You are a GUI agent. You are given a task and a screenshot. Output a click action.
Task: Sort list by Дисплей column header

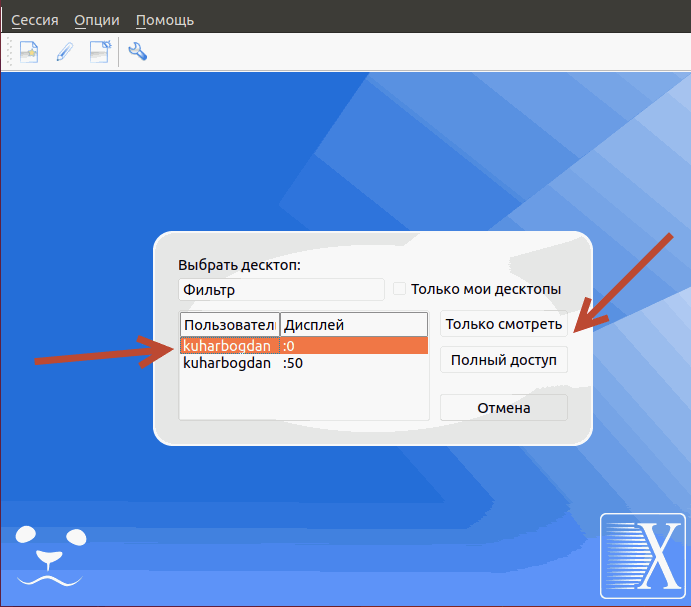(x=352, y=325)
